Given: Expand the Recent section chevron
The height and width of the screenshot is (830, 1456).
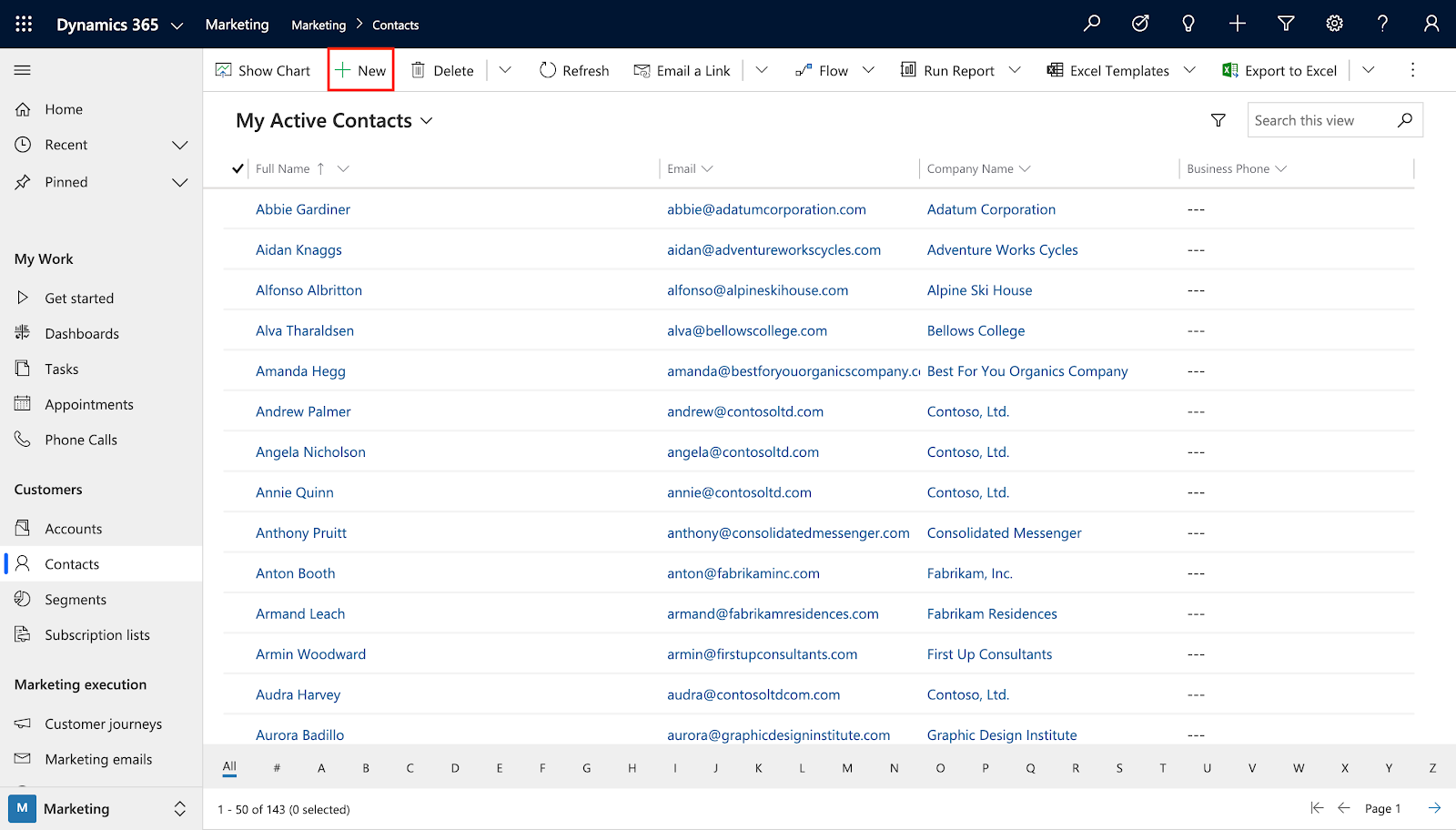Looking at the screenshot, I should click(180, 145).
